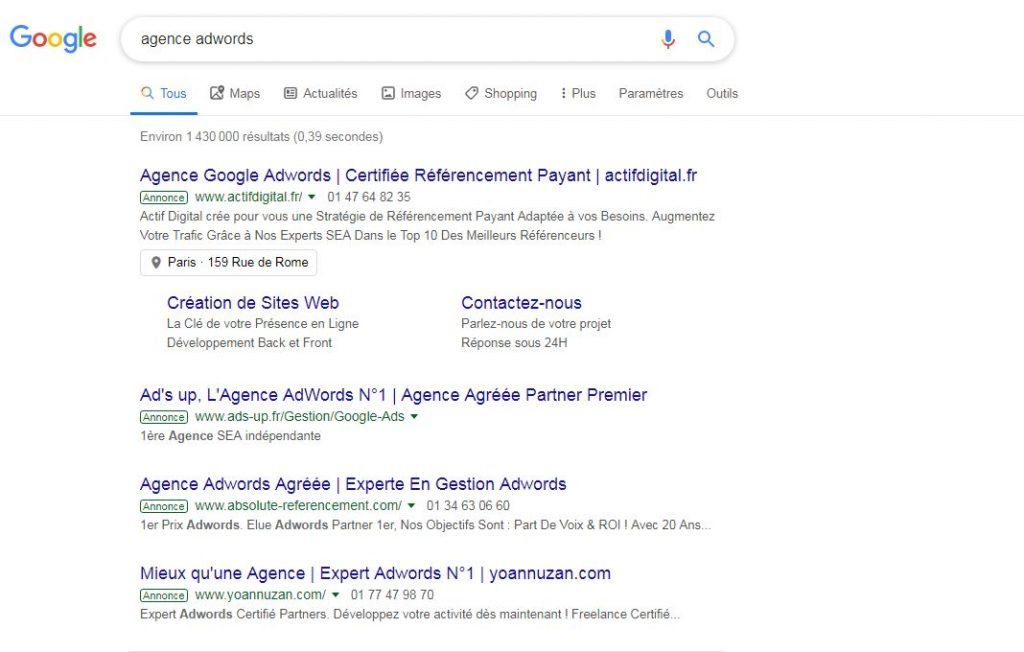The width and height of the screenshot is (1024, 652).
Task: Open the Création de Sites Web sitelink
Action: 253,303
